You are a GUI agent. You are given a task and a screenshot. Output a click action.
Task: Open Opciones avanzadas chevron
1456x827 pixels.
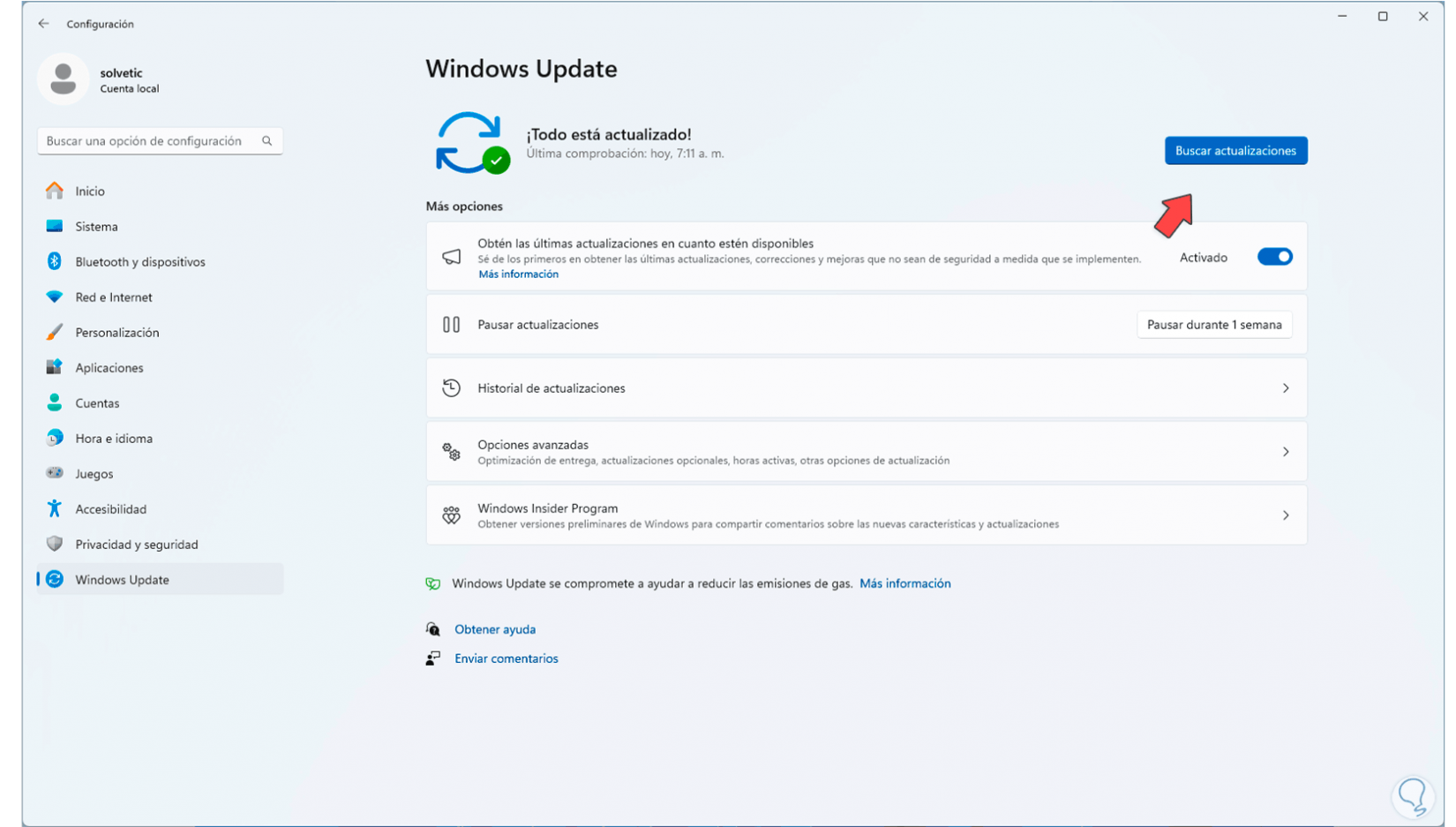[x=1286, y=452]
